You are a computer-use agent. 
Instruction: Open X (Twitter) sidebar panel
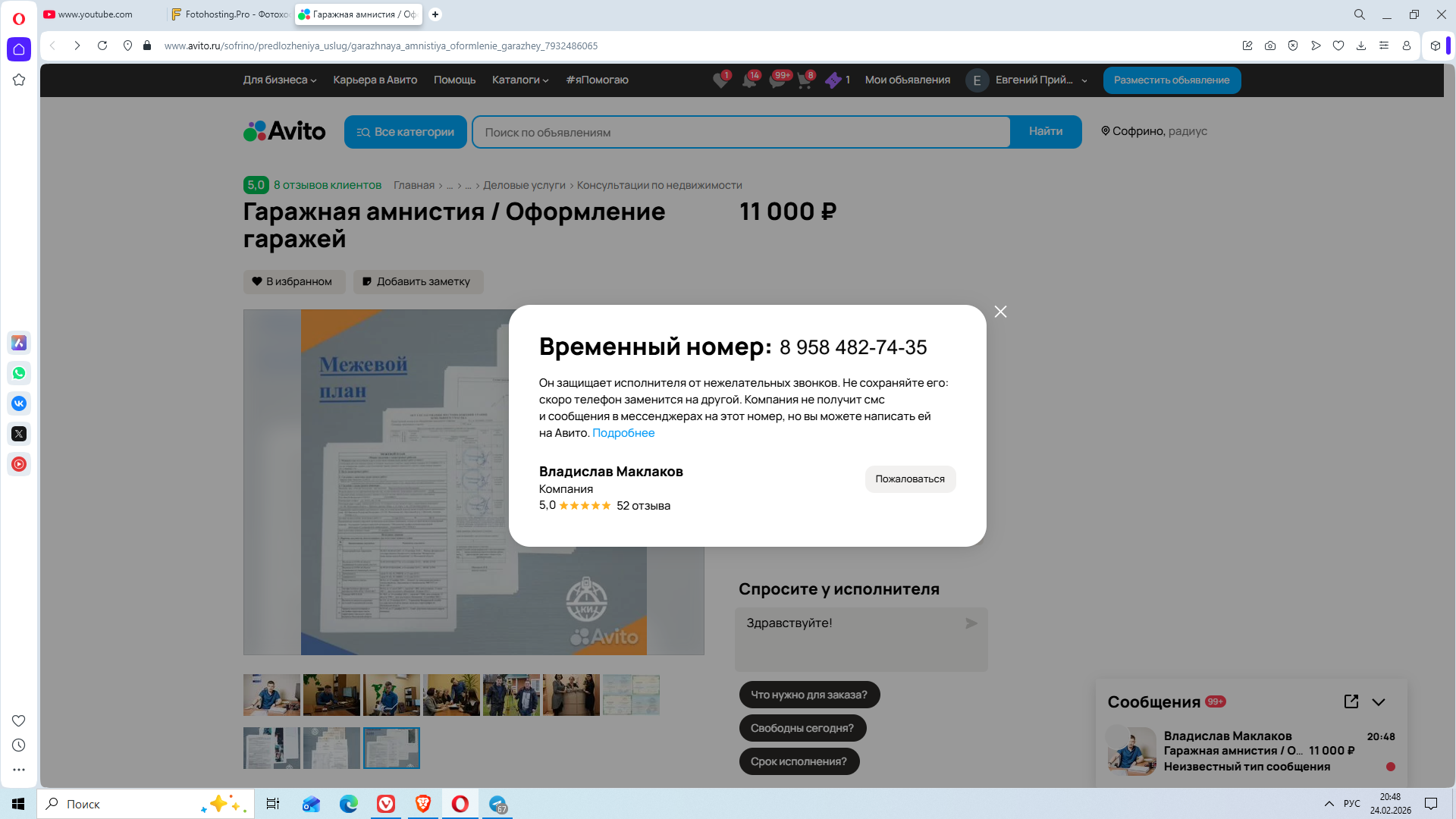19,434
